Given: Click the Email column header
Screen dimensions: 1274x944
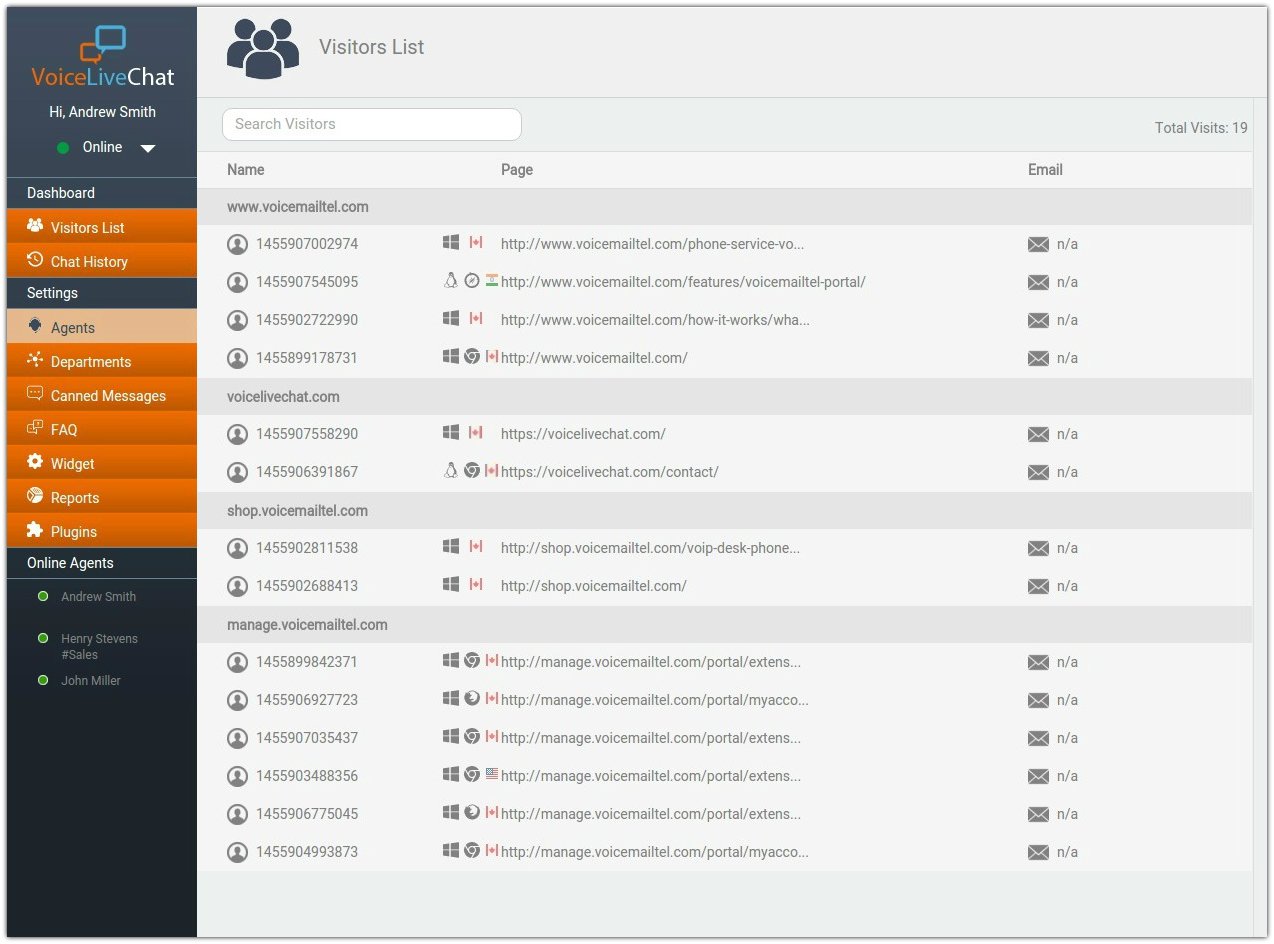Looking at the screenshot, I should (1045, 170).
